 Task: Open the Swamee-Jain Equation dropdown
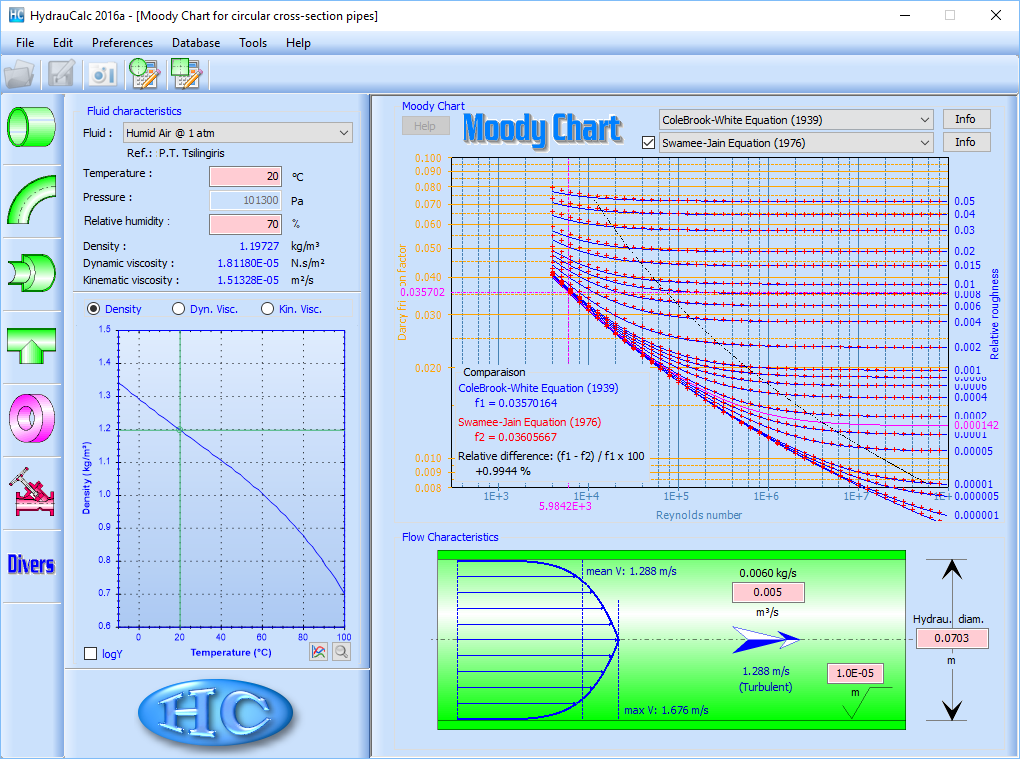pyautogui.click(x=795, y=143)
